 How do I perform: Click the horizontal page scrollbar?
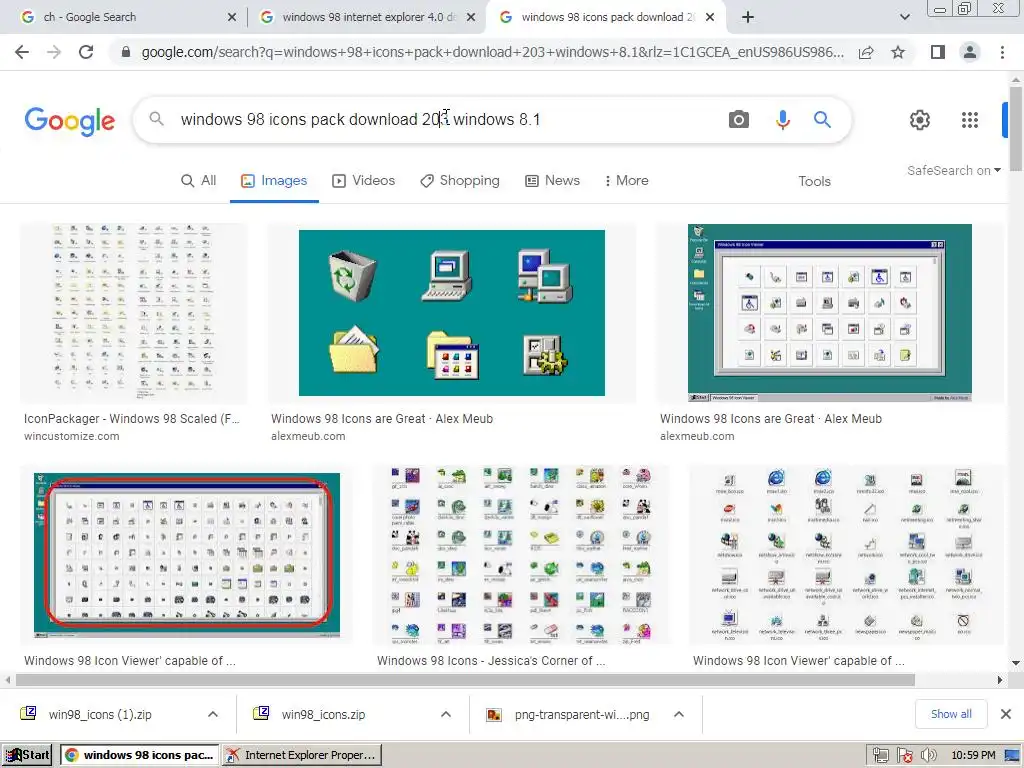point(465,680)
